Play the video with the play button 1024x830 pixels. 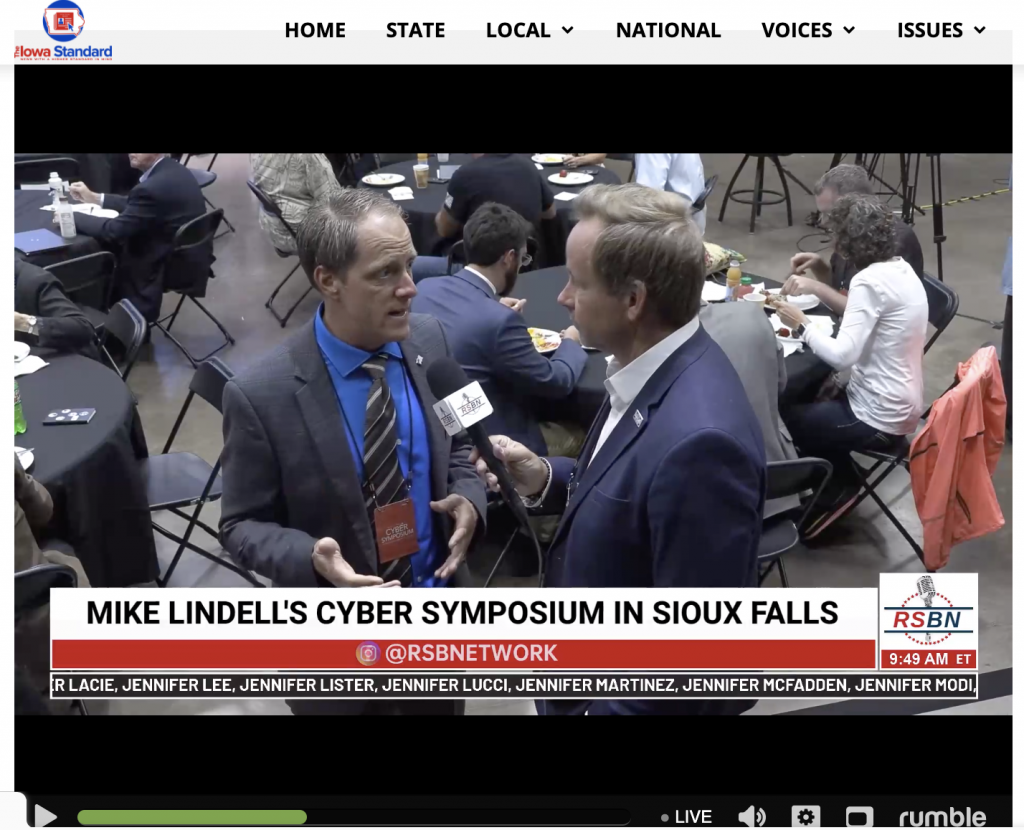44,816
